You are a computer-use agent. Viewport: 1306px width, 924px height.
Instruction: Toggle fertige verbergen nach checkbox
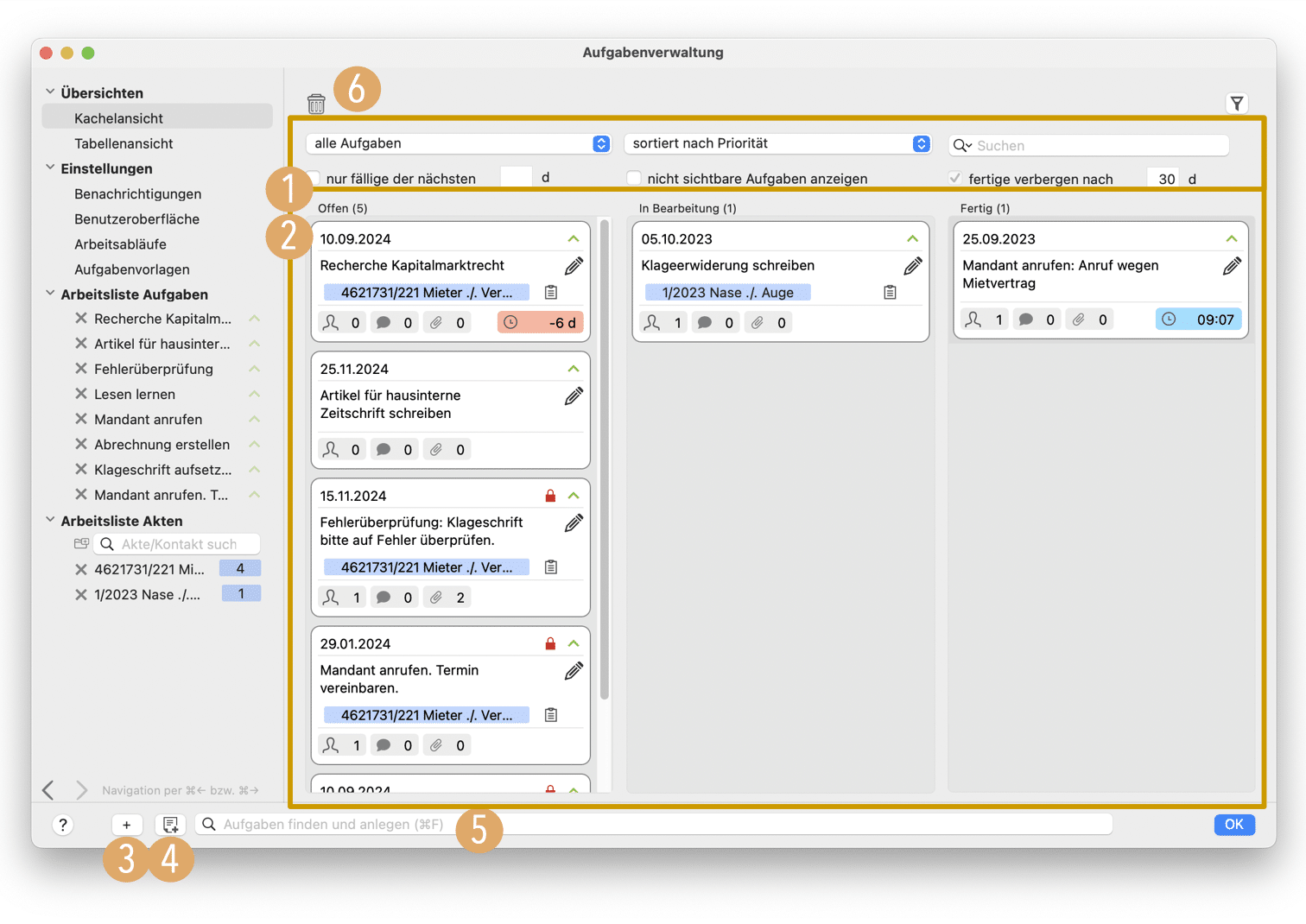point(955,178)
